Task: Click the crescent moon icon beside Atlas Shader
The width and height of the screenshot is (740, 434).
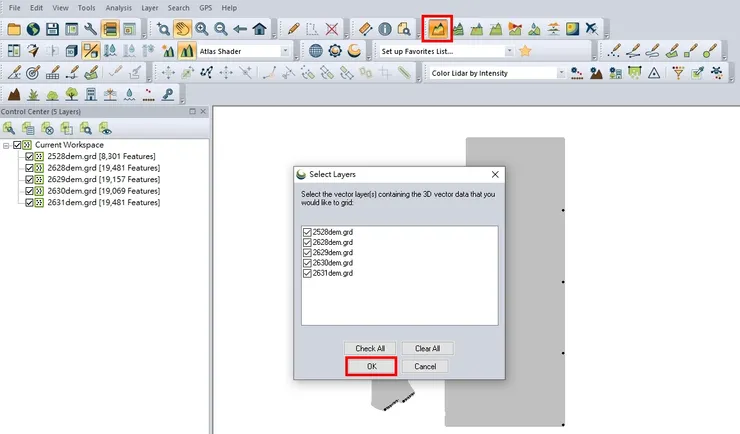Action: [354, 51]
